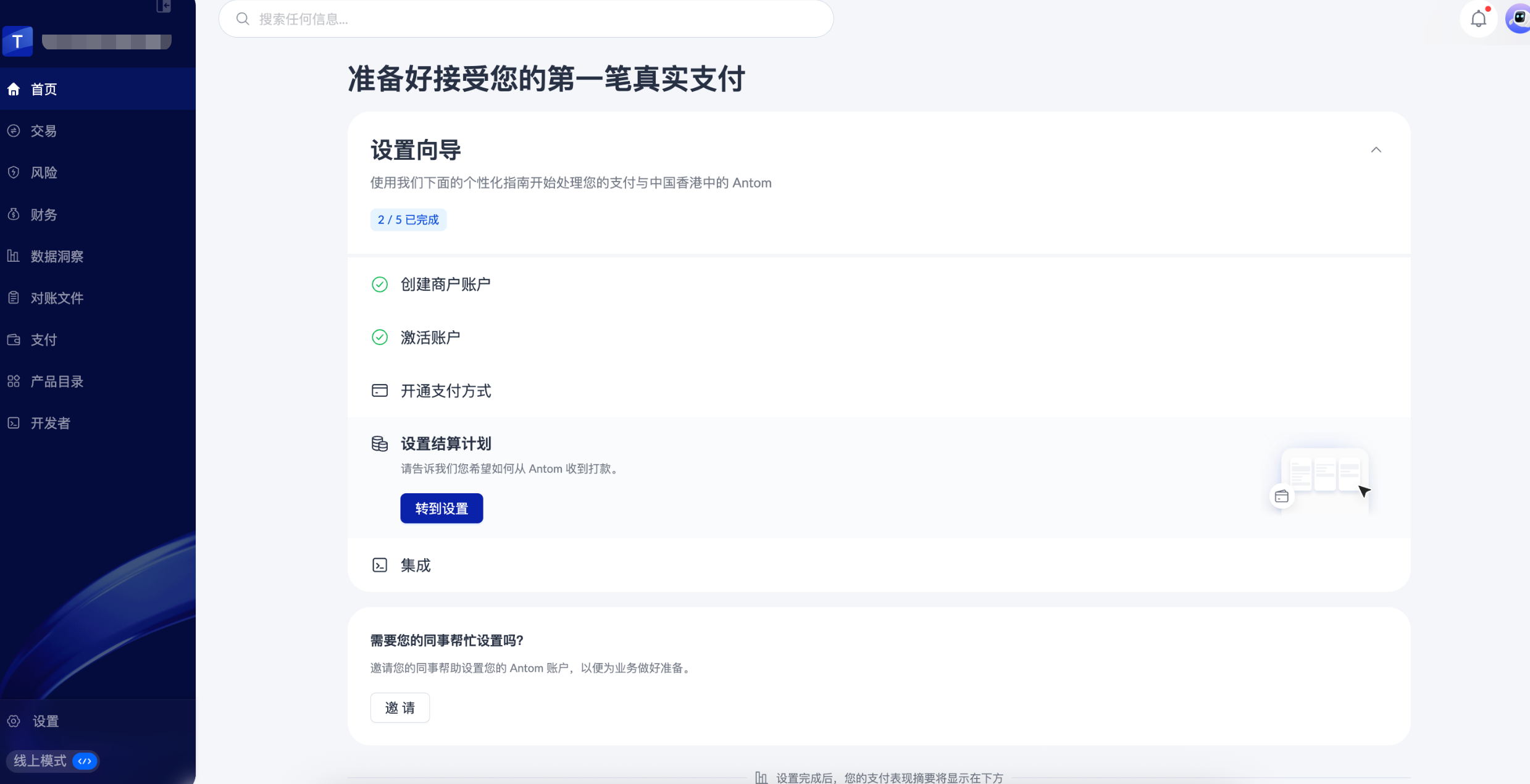
Task: Select the 设置结算计划 step heading
Action: tap(446, 444)
